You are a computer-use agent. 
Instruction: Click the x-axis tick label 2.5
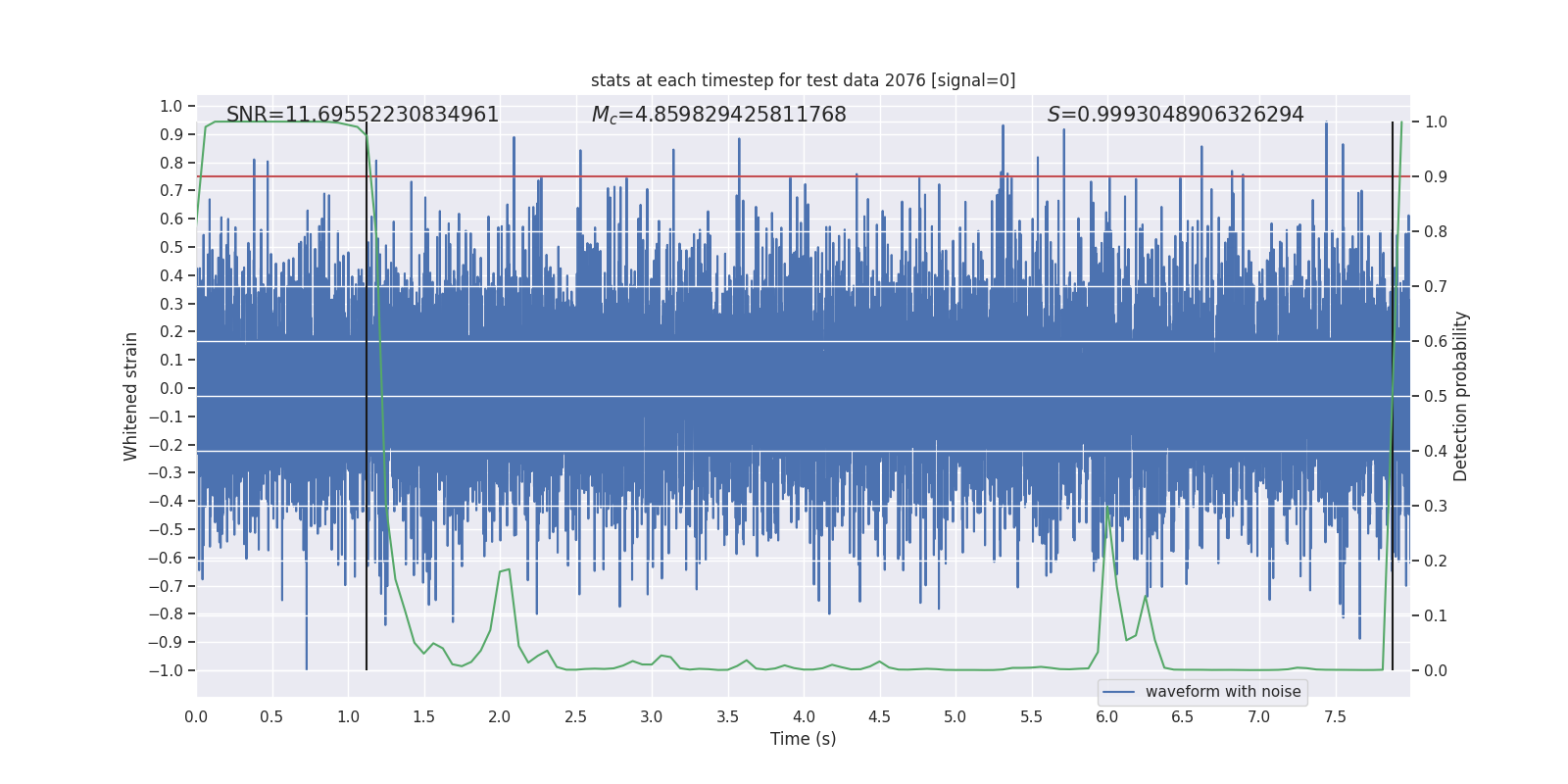pyautogui.click(x=575, y=716)
